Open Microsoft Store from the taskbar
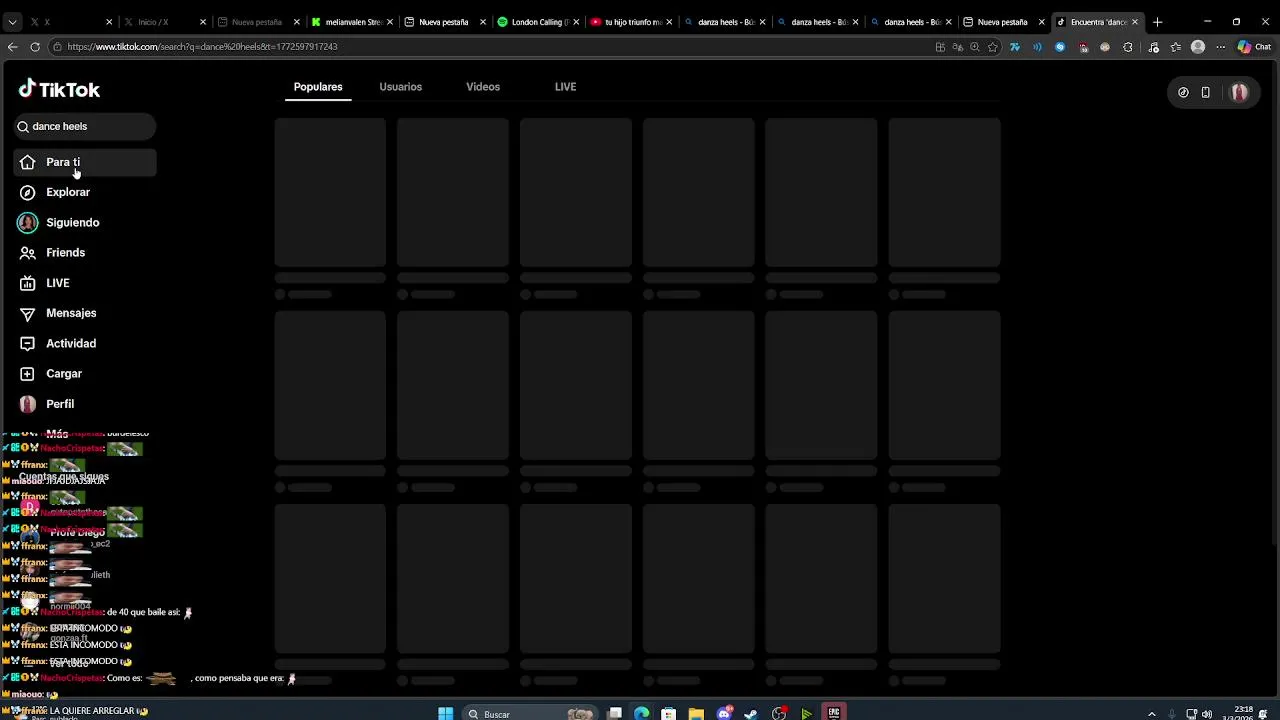Image resolution: width=1280 pixels, height=720 pixels. (x=668, y=713)
